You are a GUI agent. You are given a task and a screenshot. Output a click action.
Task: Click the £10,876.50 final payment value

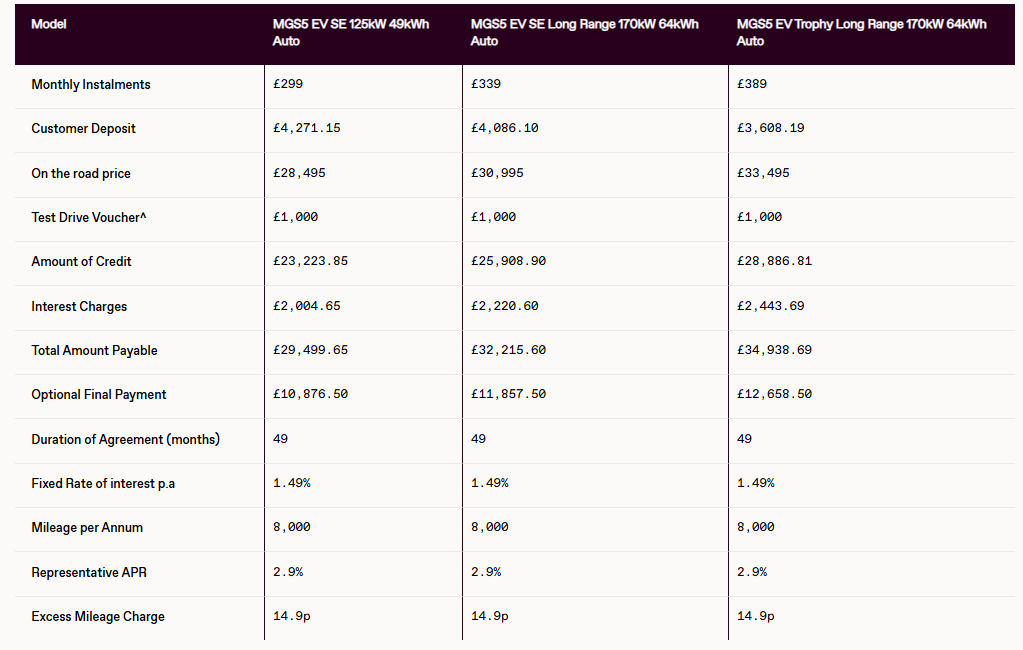tap(311, 394)
